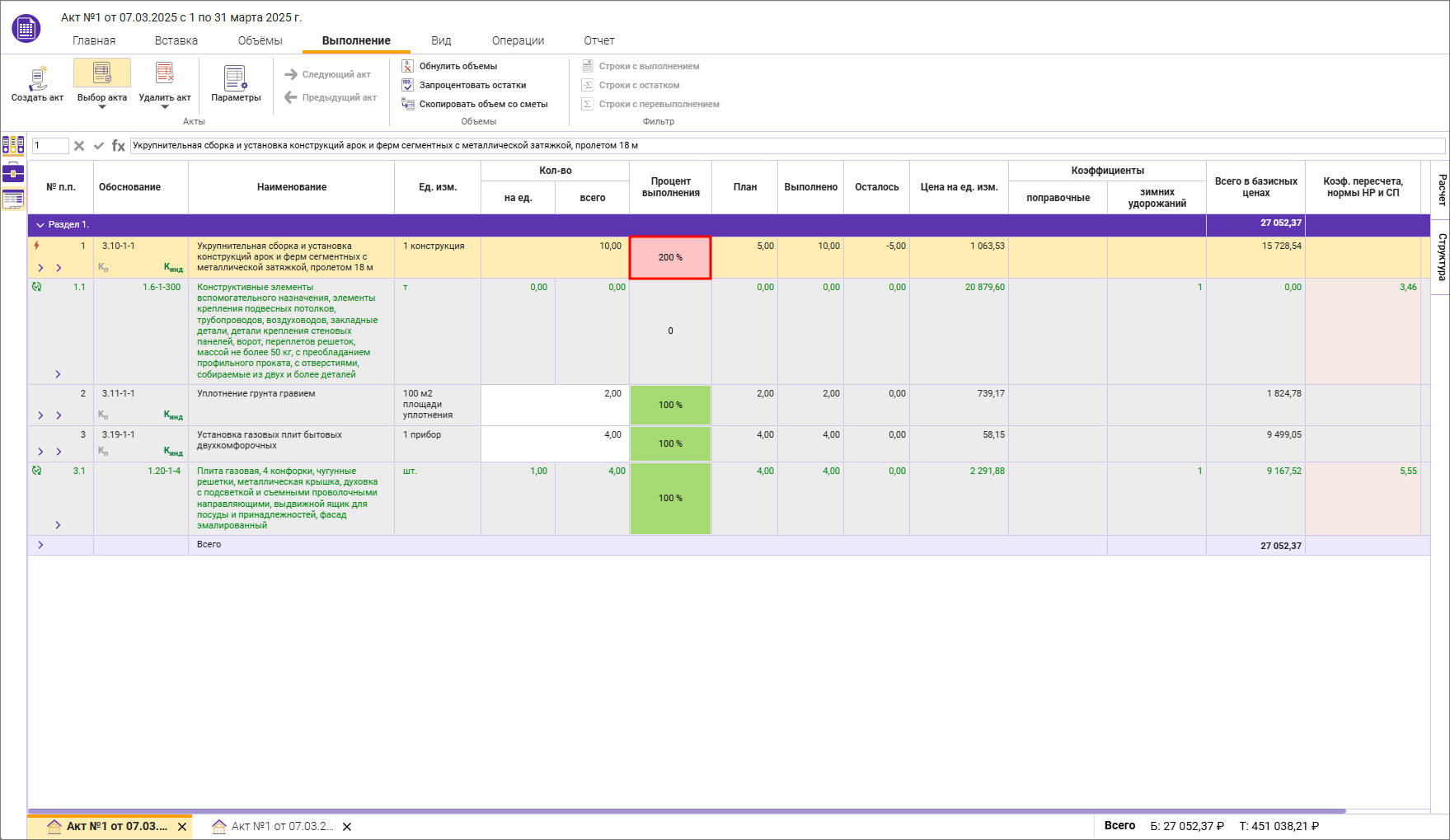Open the Удалить акт dropdown arrow
This screenshot has height=840, width=1450.
point(165,107)
